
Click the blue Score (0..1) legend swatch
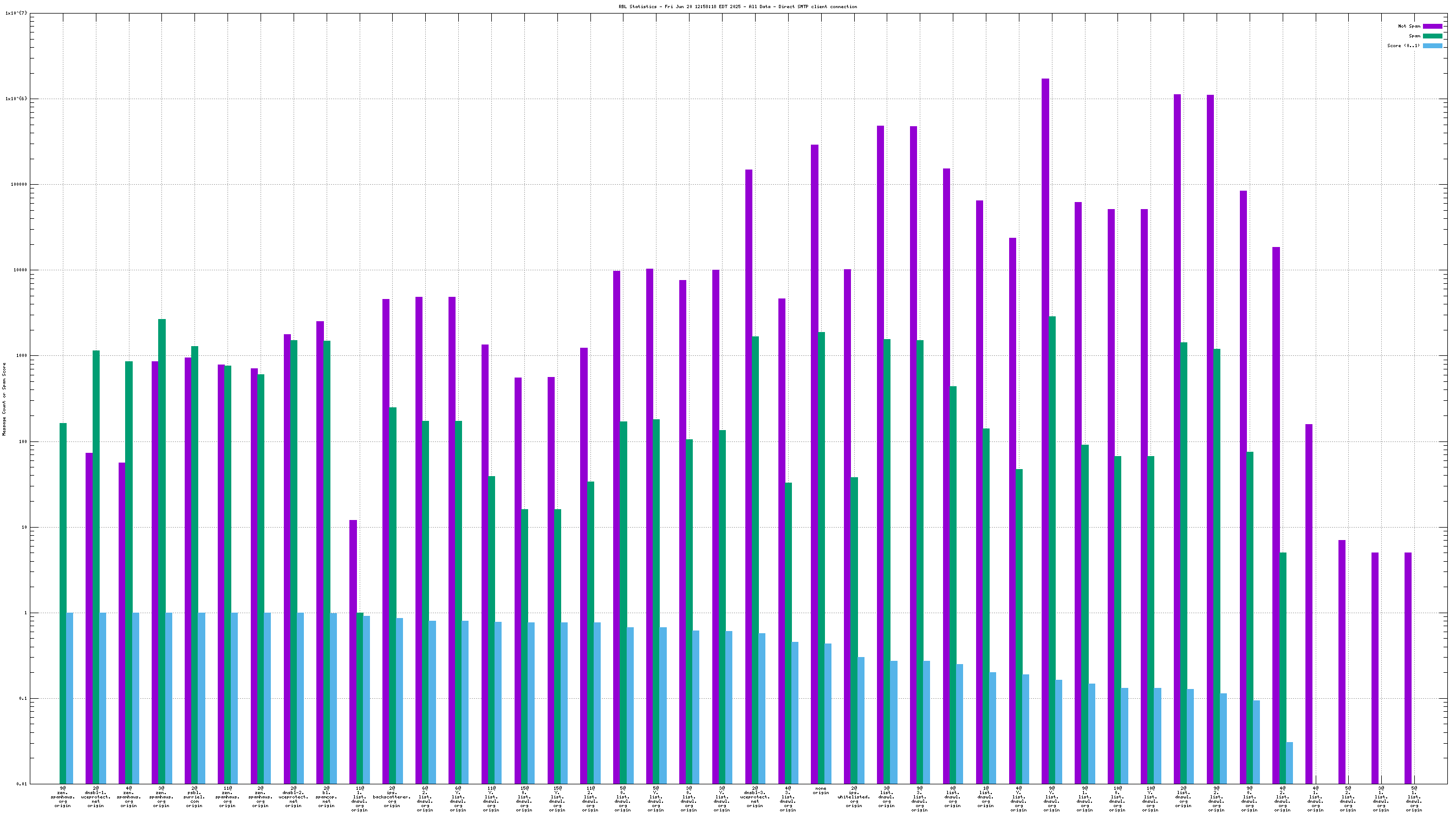coord(1432,46)
